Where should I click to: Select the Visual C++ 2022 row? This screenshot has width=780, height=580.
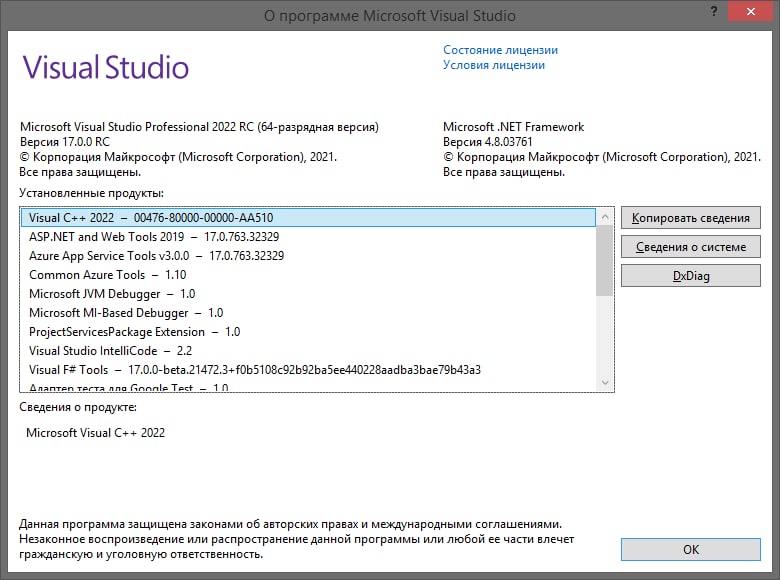308,218
